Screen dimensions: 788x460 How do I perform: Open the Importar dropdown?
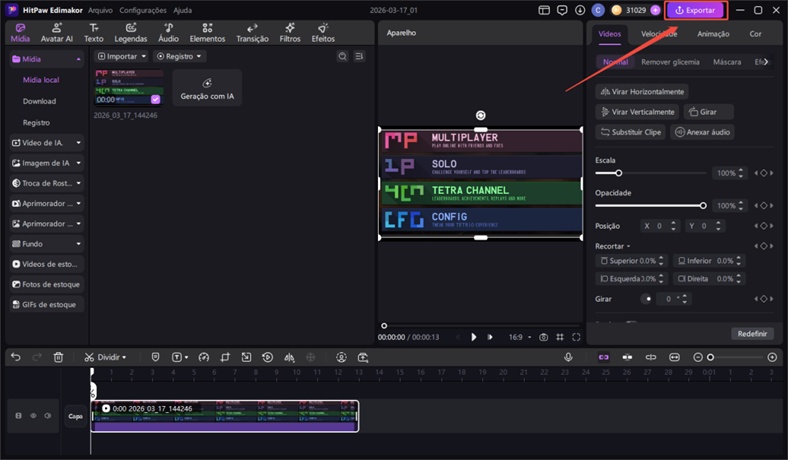[122, 56]
